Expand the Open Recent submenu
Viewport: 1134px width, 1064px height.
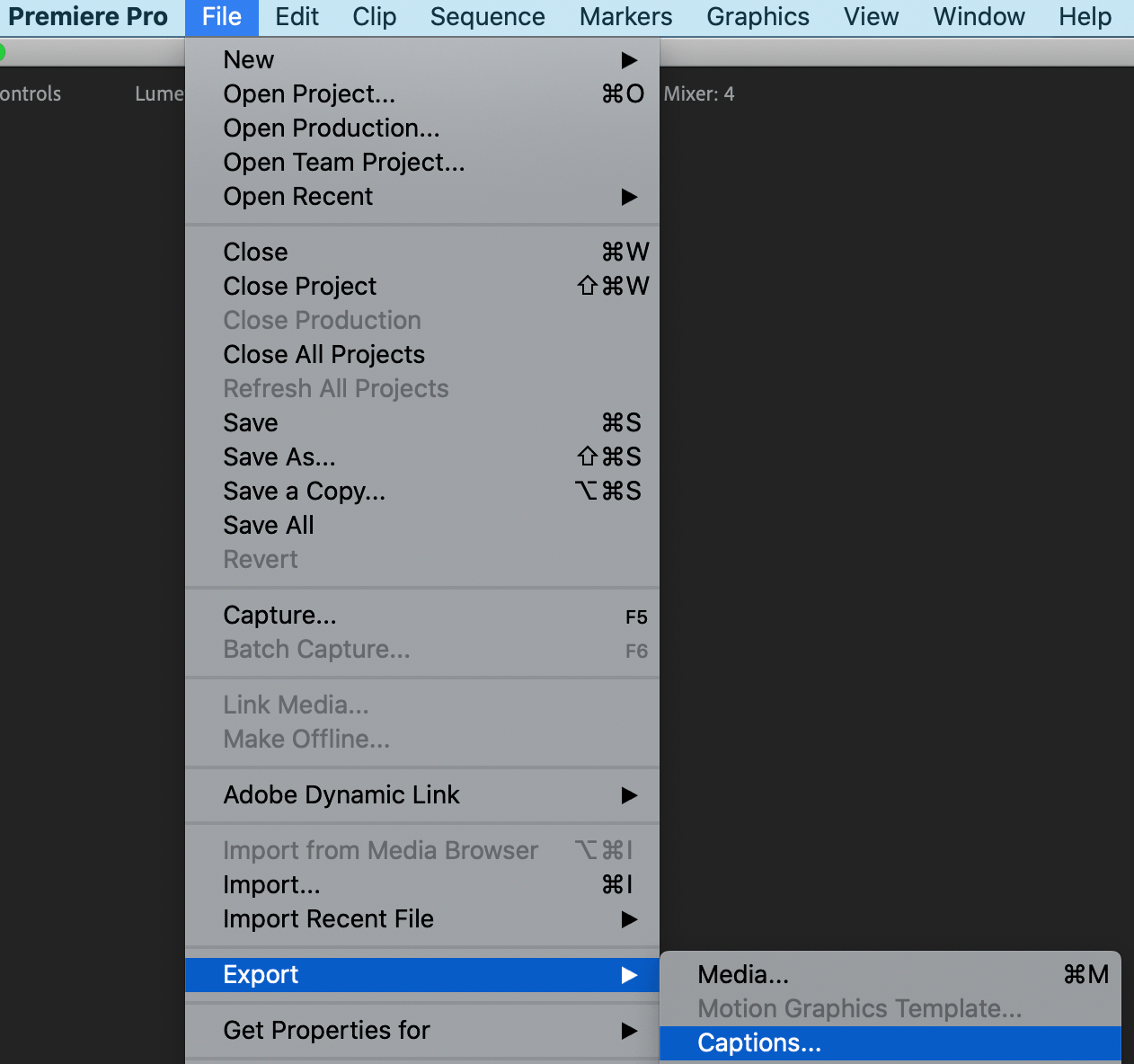click(x=297, y=197)
